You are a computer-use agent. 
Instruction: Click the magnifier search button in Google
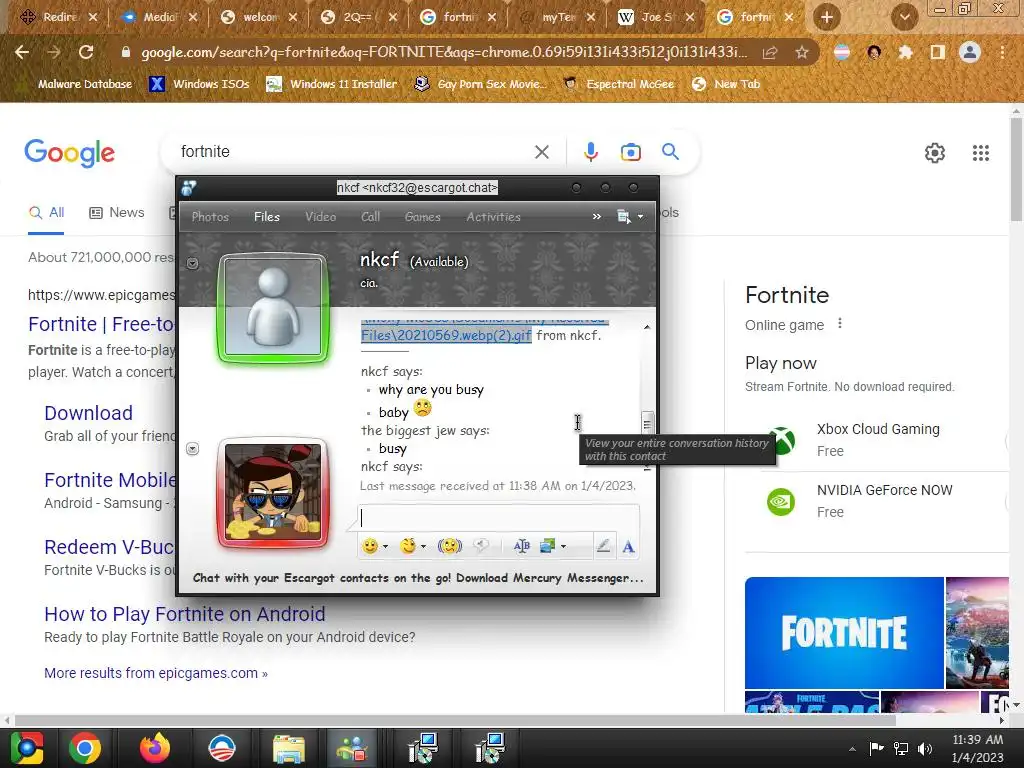pyautogui.click(x=670, y=152)
